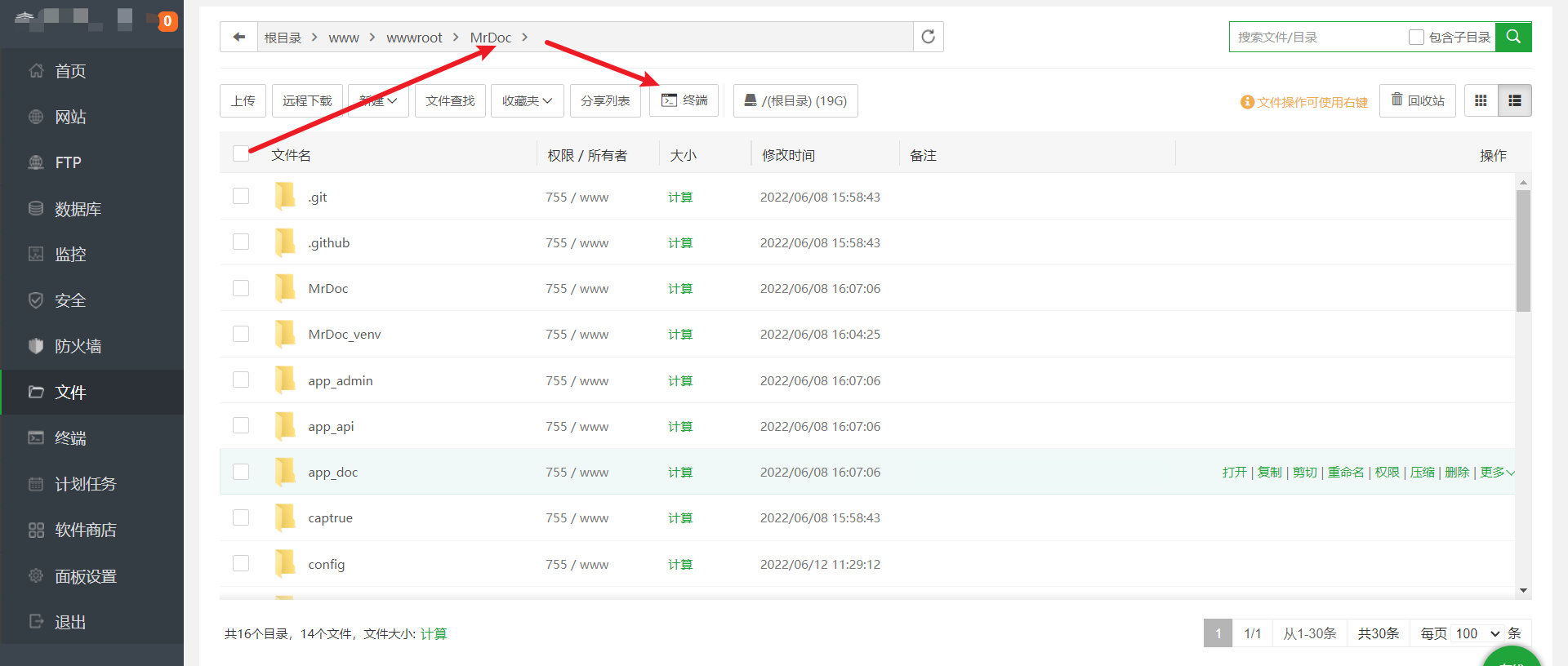Click the green search magnifier button
Viewport: 1568px width, 666px height.
click(1512, 37)
